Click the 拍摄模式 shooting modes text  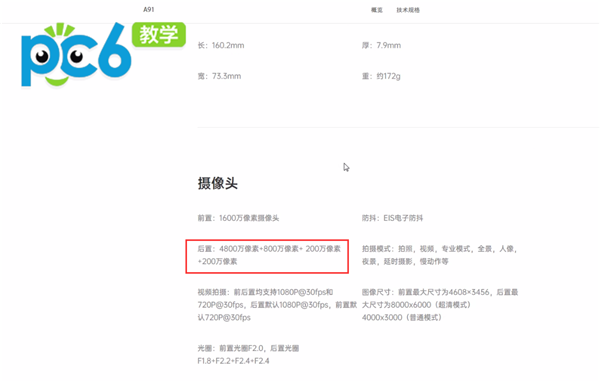(440, 255)
